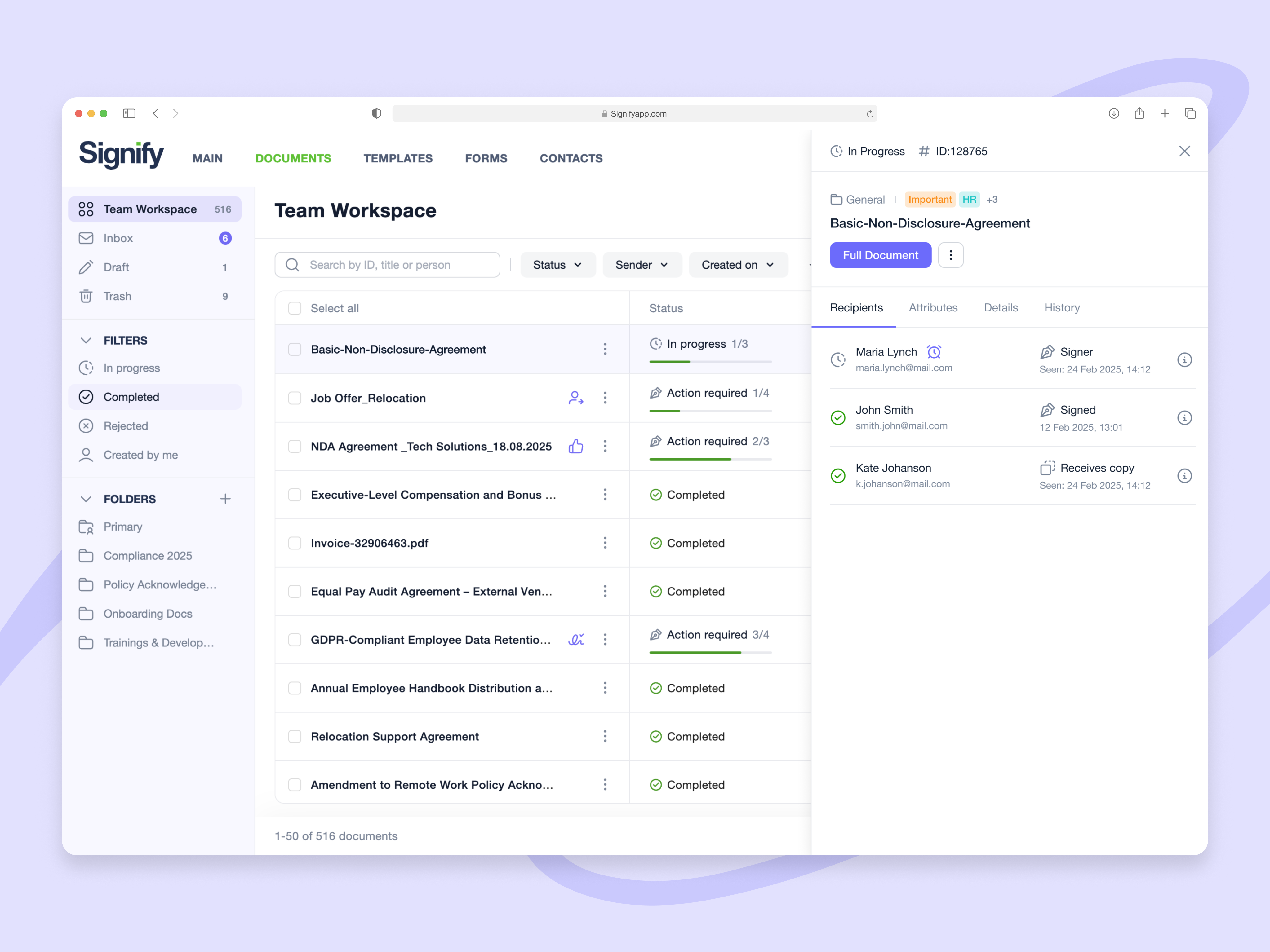Click the document search field
Viewport: 1270px width, 952px height.
tap(396, 265)
